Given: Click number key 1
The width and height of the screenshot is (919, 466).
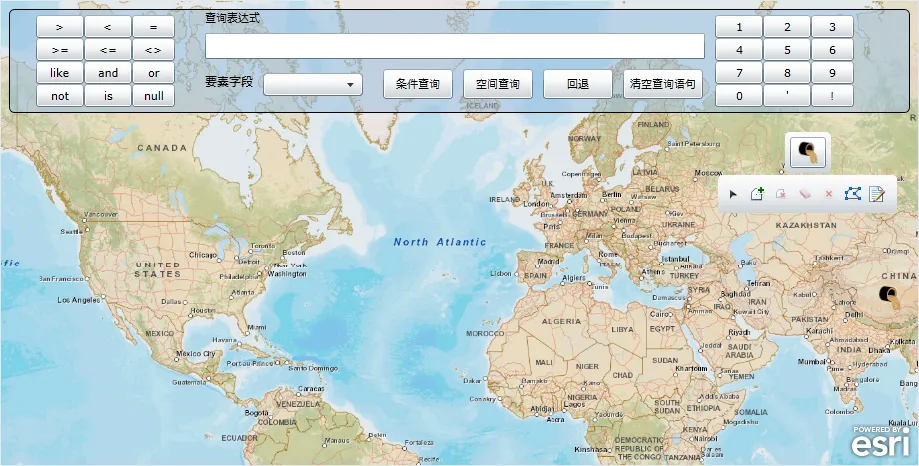Looking at the screenshot, I should click(x=739, y=27).
